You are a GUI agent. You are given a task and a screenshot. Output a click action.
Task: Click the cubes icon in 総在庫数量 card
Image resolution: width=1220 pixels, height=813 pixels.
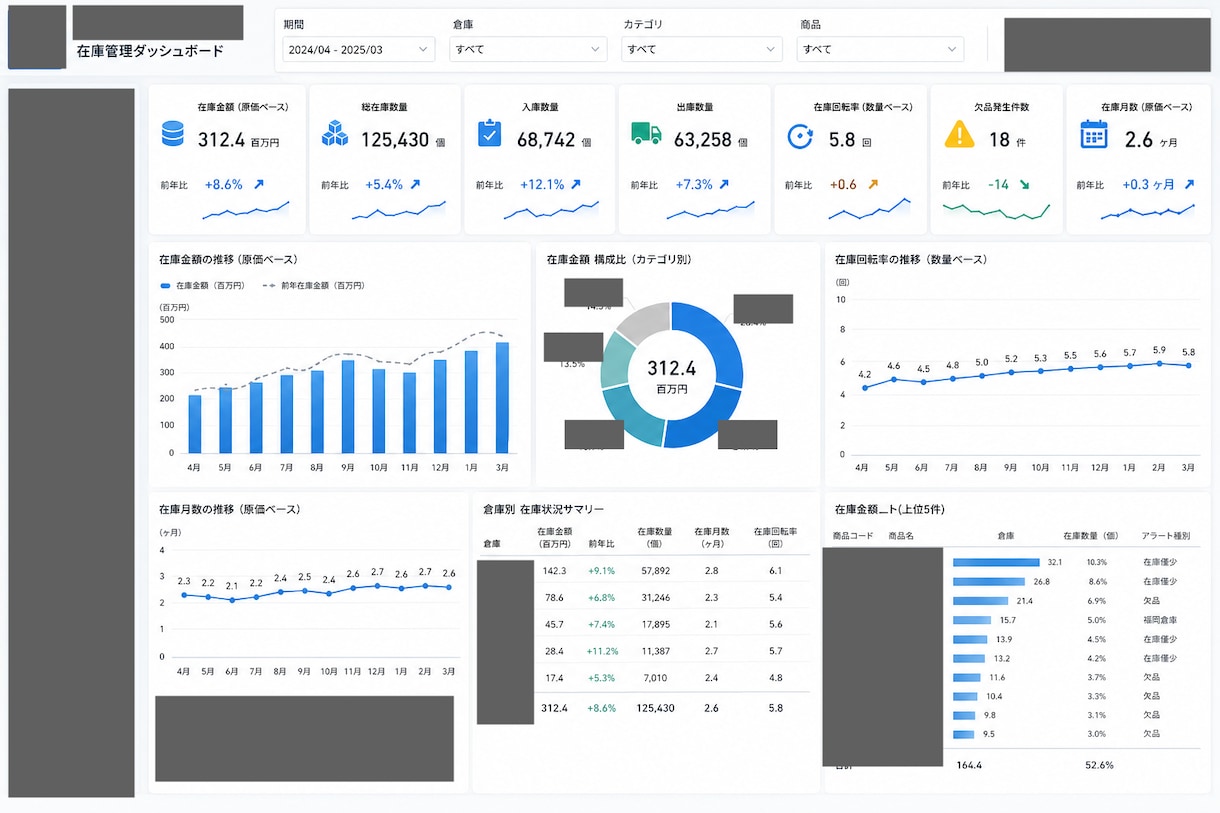tap(334, 135)
